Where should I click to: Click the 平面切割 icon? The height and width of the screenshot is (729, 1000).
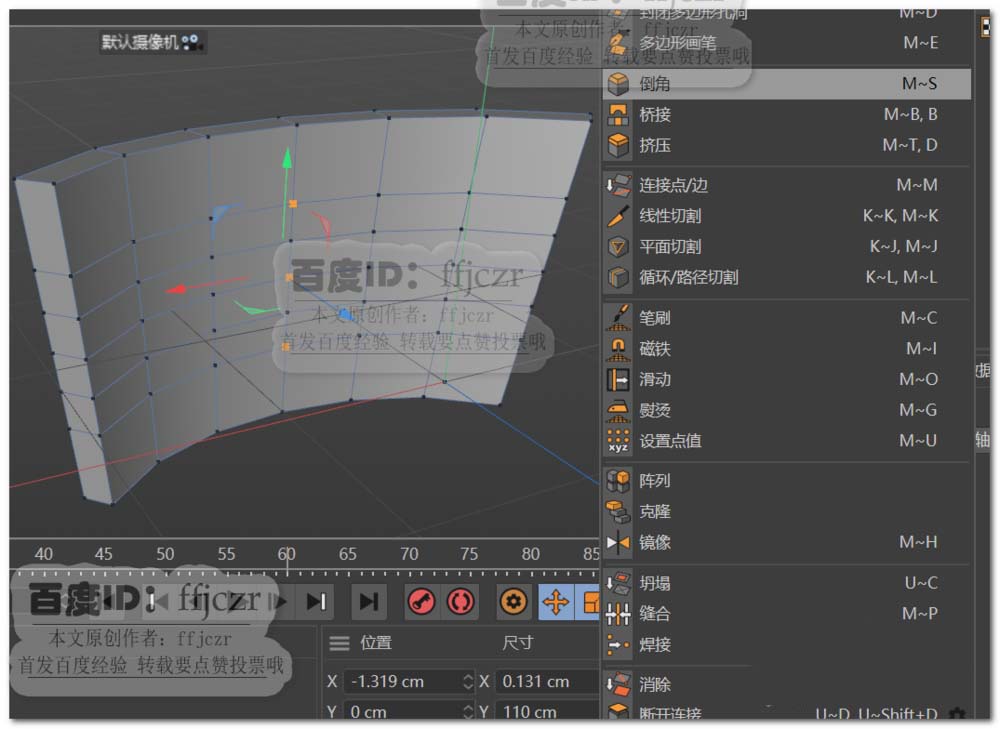618,247
